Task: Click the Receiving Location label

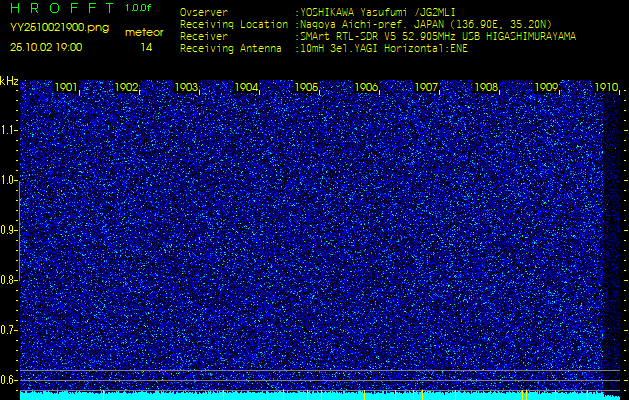Action: pyautogui.click(x=234, y=24)
